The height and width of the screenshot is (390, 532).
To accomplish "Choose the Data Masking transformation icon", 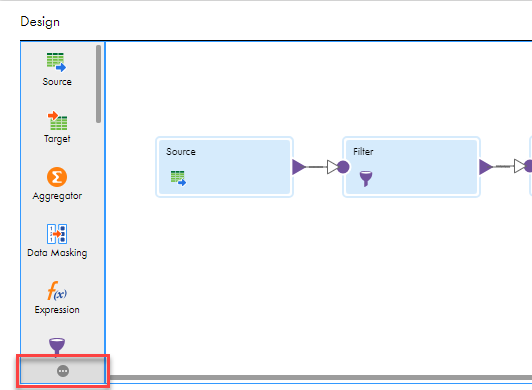I will (57, 234).
